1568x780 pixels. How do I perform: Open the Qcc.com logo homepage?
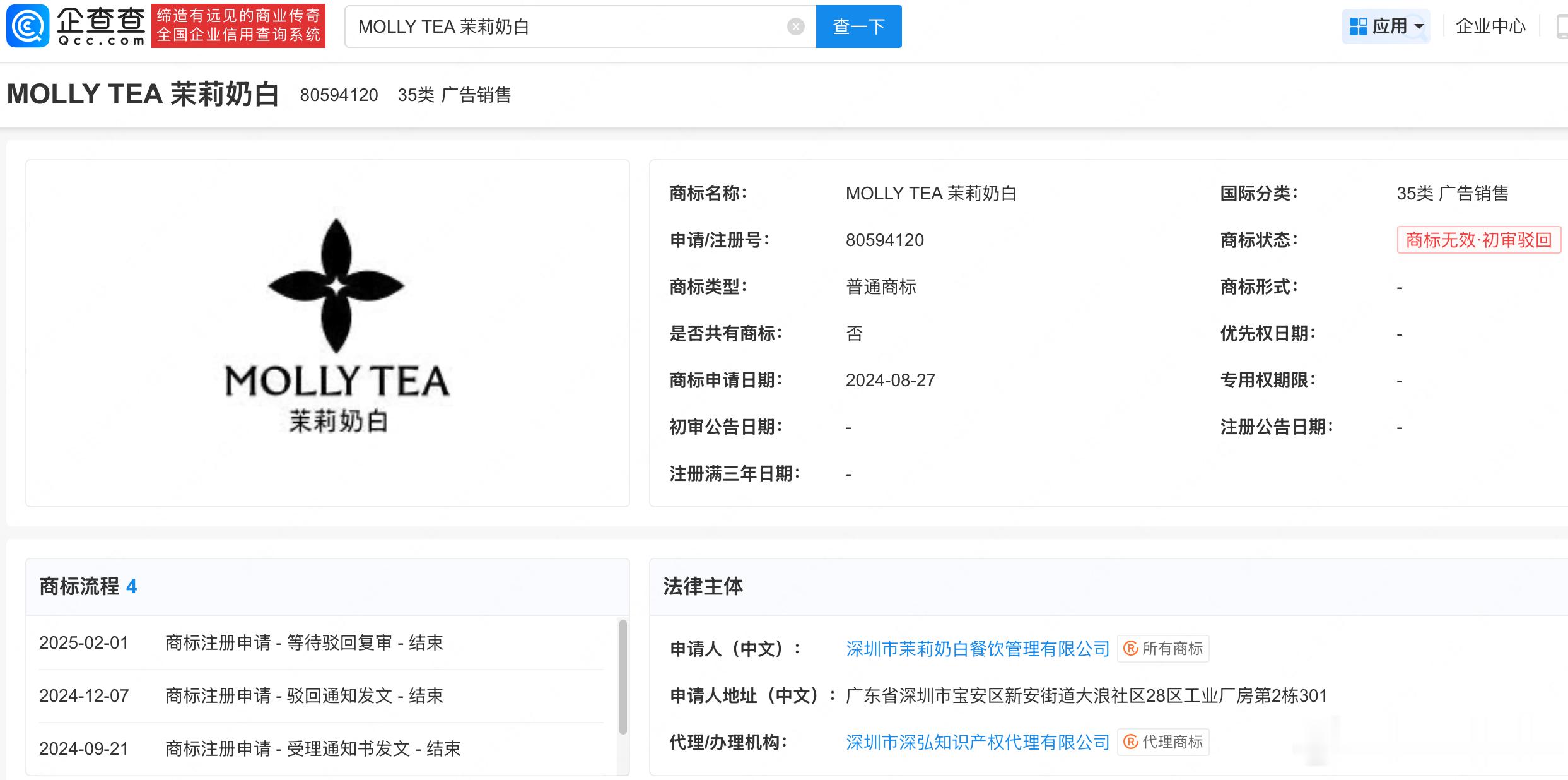click(76, 26)
